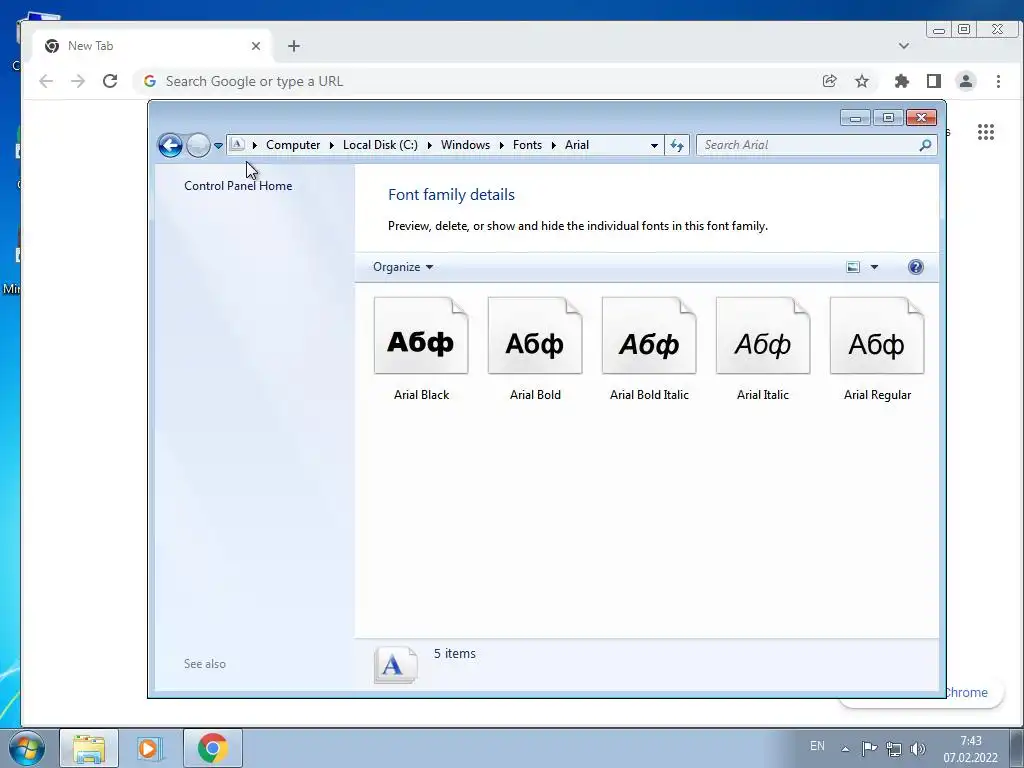Click the EN language indicator

817,746
